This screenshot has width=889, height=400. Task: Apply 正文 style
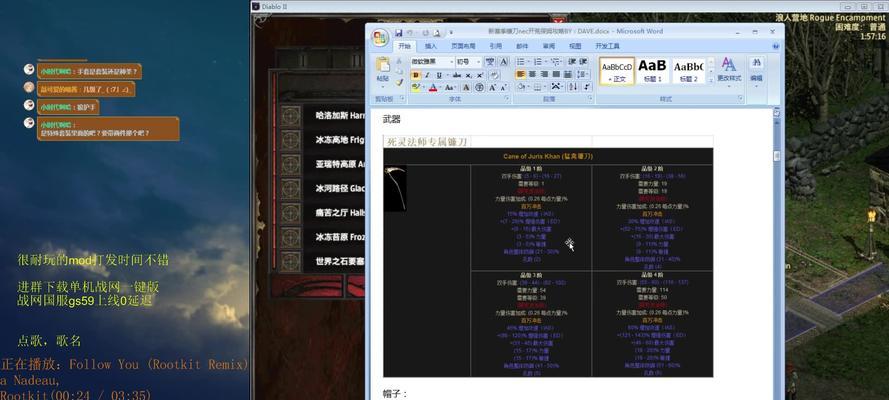[617, 71]
